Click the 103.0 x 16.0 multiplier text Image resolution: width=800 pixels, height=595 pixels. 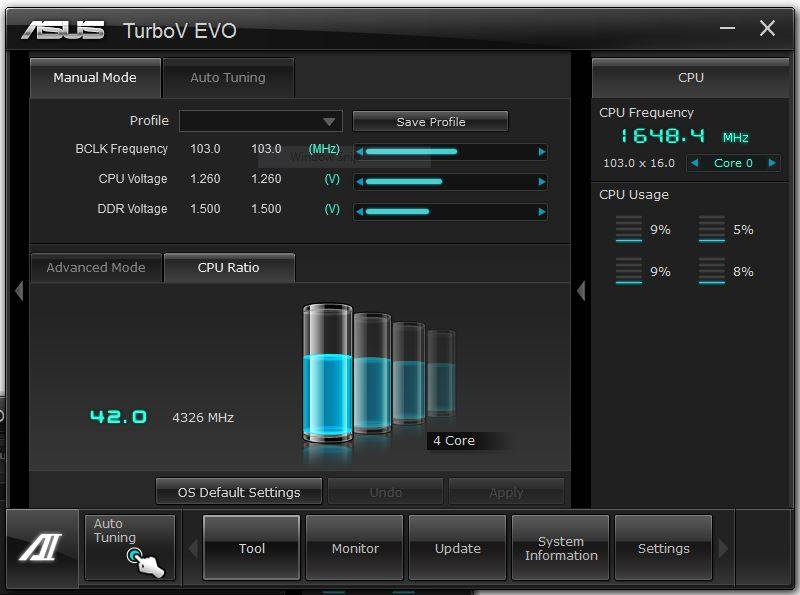coord(639,163)
